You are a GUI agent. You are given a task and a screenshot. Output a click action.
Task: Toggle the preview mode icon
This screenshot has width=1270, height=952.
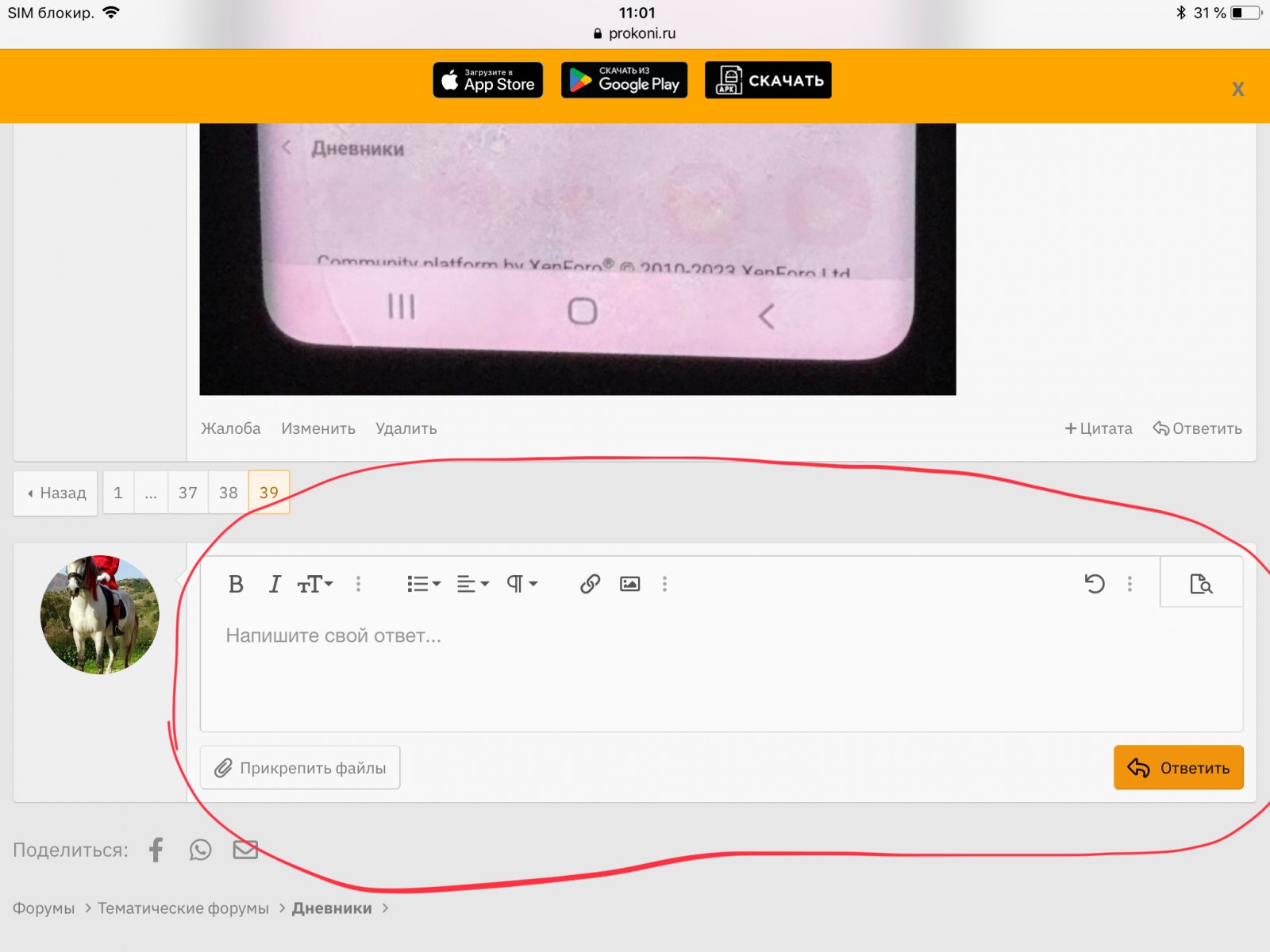point(1201,585)
